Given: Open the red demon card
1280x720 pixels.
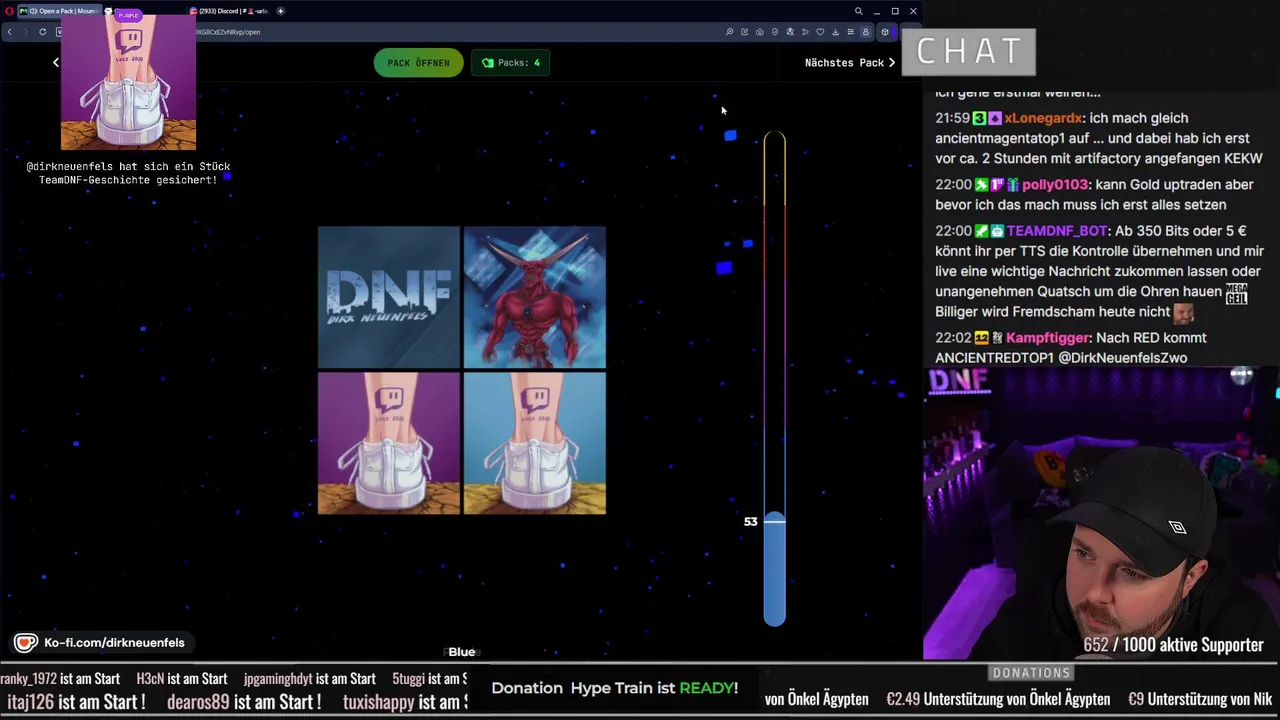Looking at the screenshot, I should click(x=534, y=297).
